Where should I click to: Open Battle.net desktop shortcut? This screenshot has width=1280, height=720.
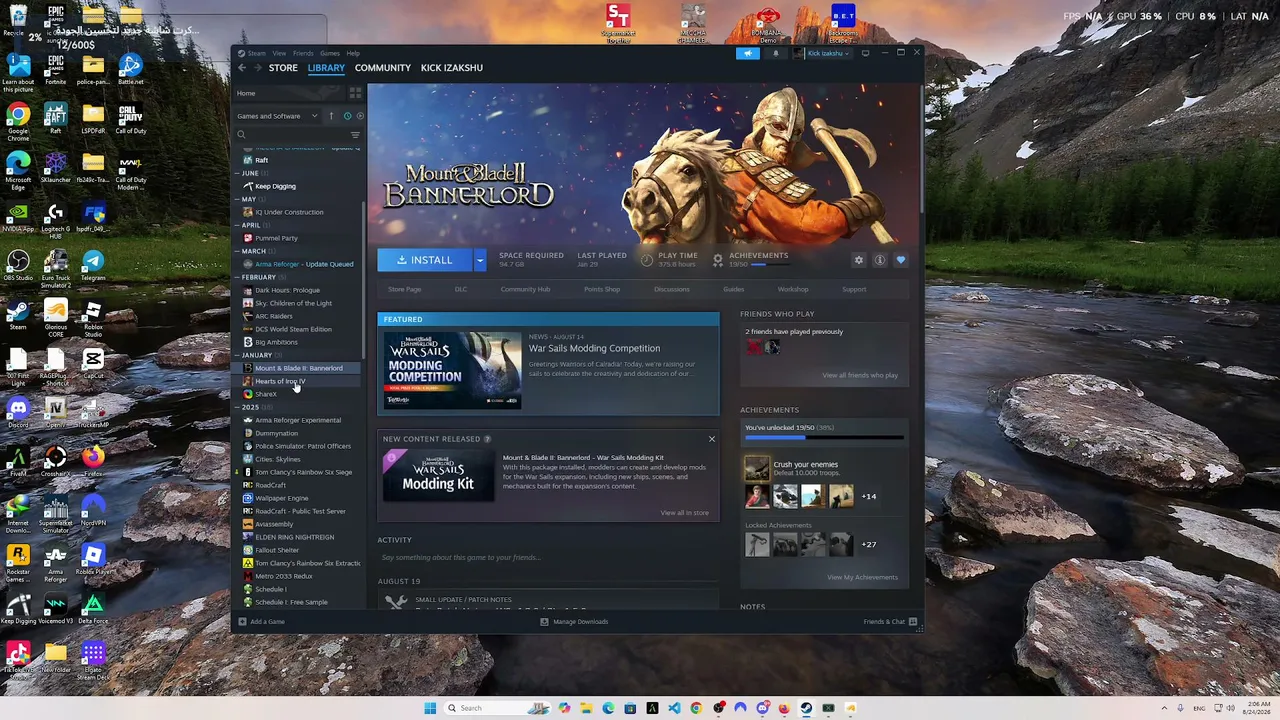click(131, 70)
